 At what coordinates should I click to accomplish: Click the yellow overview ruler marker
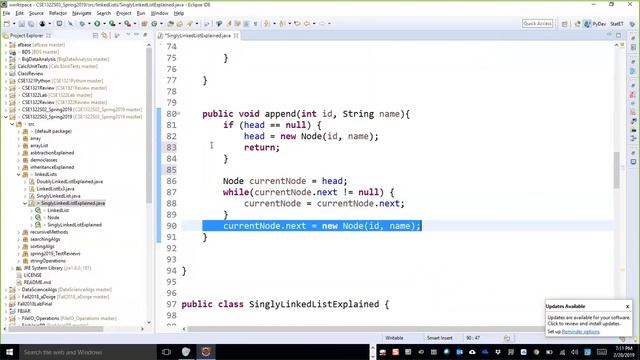point(622,269)
